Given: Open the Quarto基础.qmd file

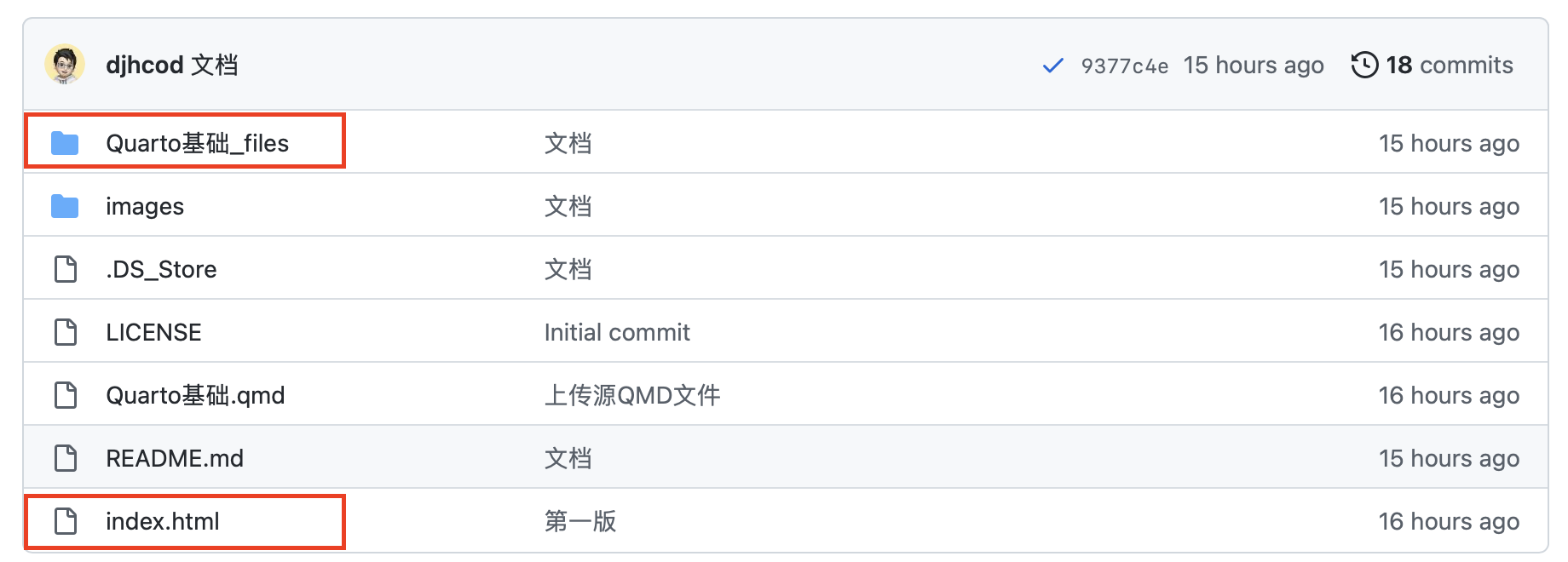Looking at the screenshot, I should [194, 394].
